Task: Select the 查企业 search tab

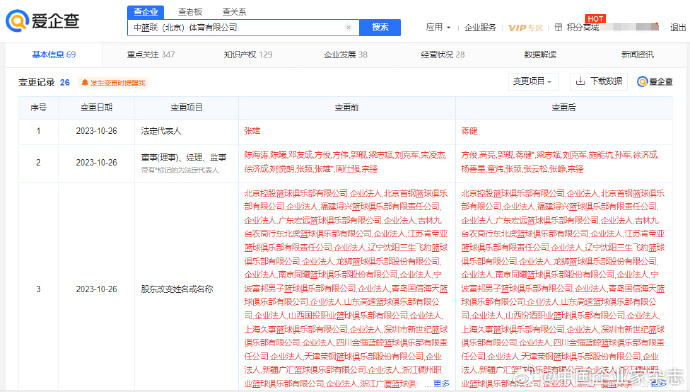Action: click(146, 12)
